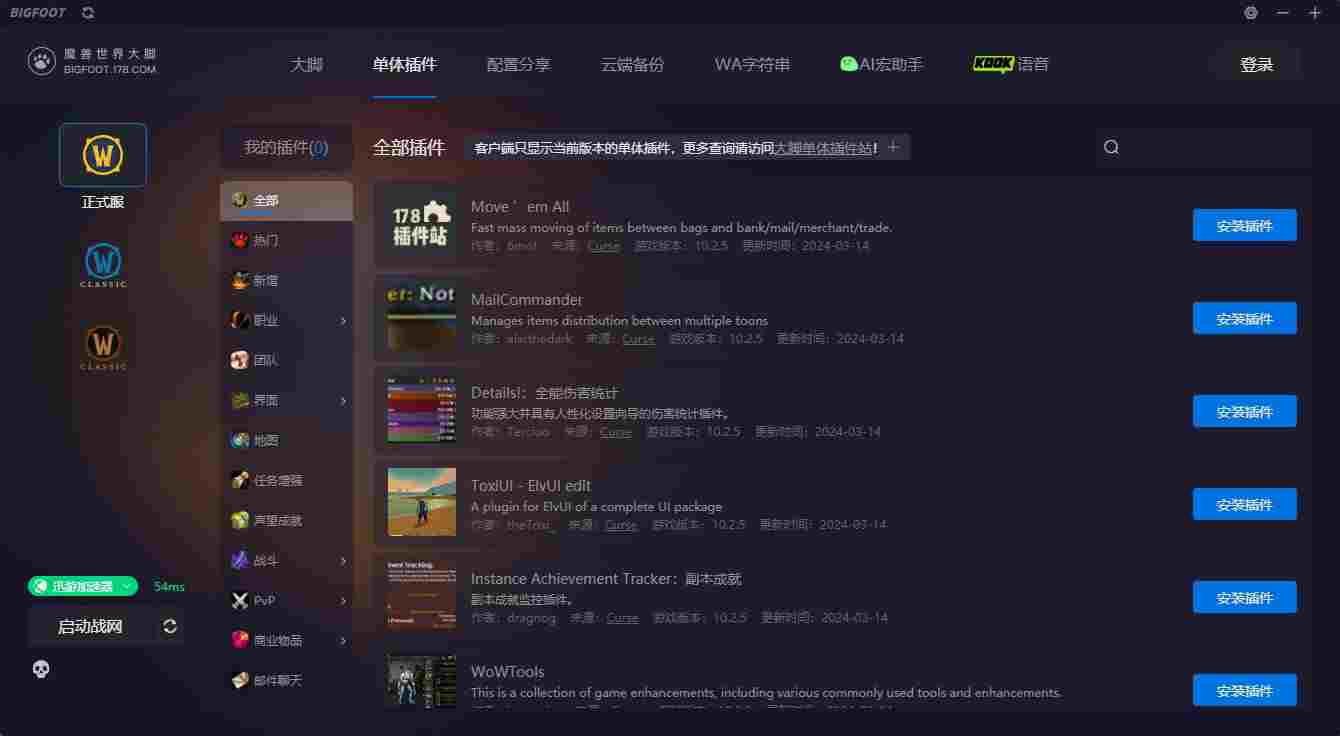Switch to the 大脚 tab
1340x736 pixels.
307,64
